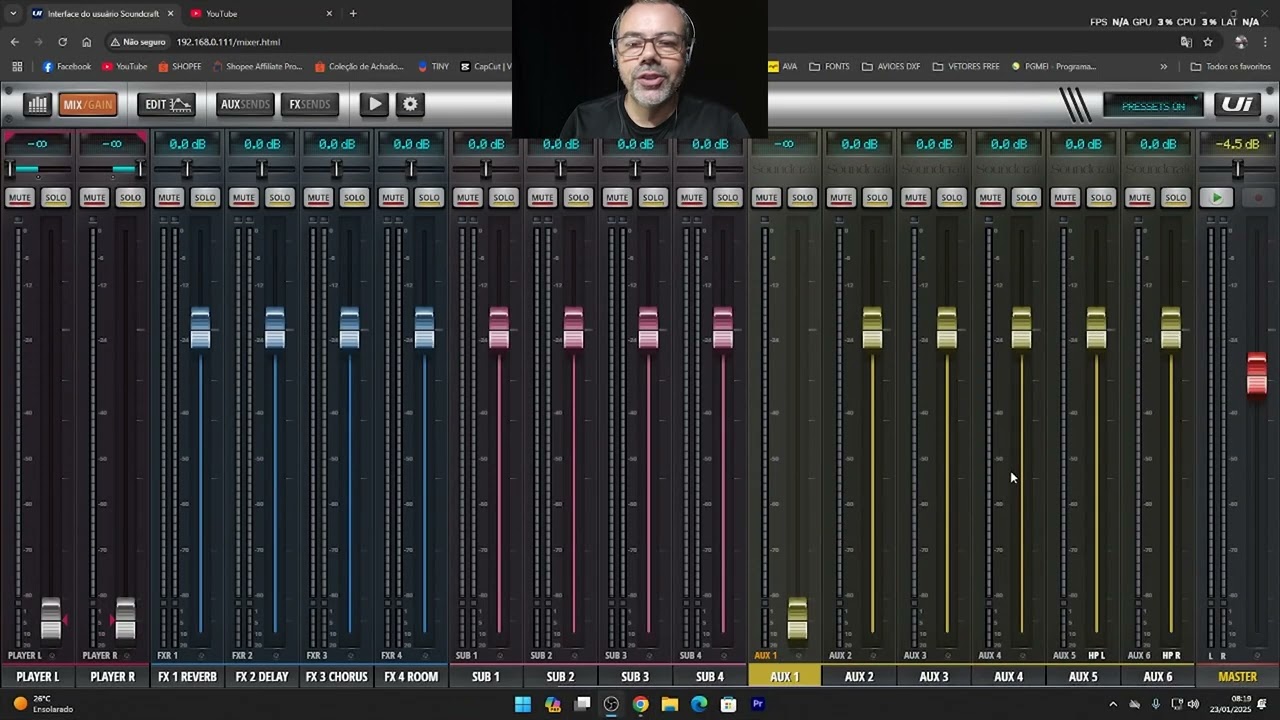The height and width of the screenshot is (720, 1280).
Task: Open Windows Start menu
Action: click(523, 704)
